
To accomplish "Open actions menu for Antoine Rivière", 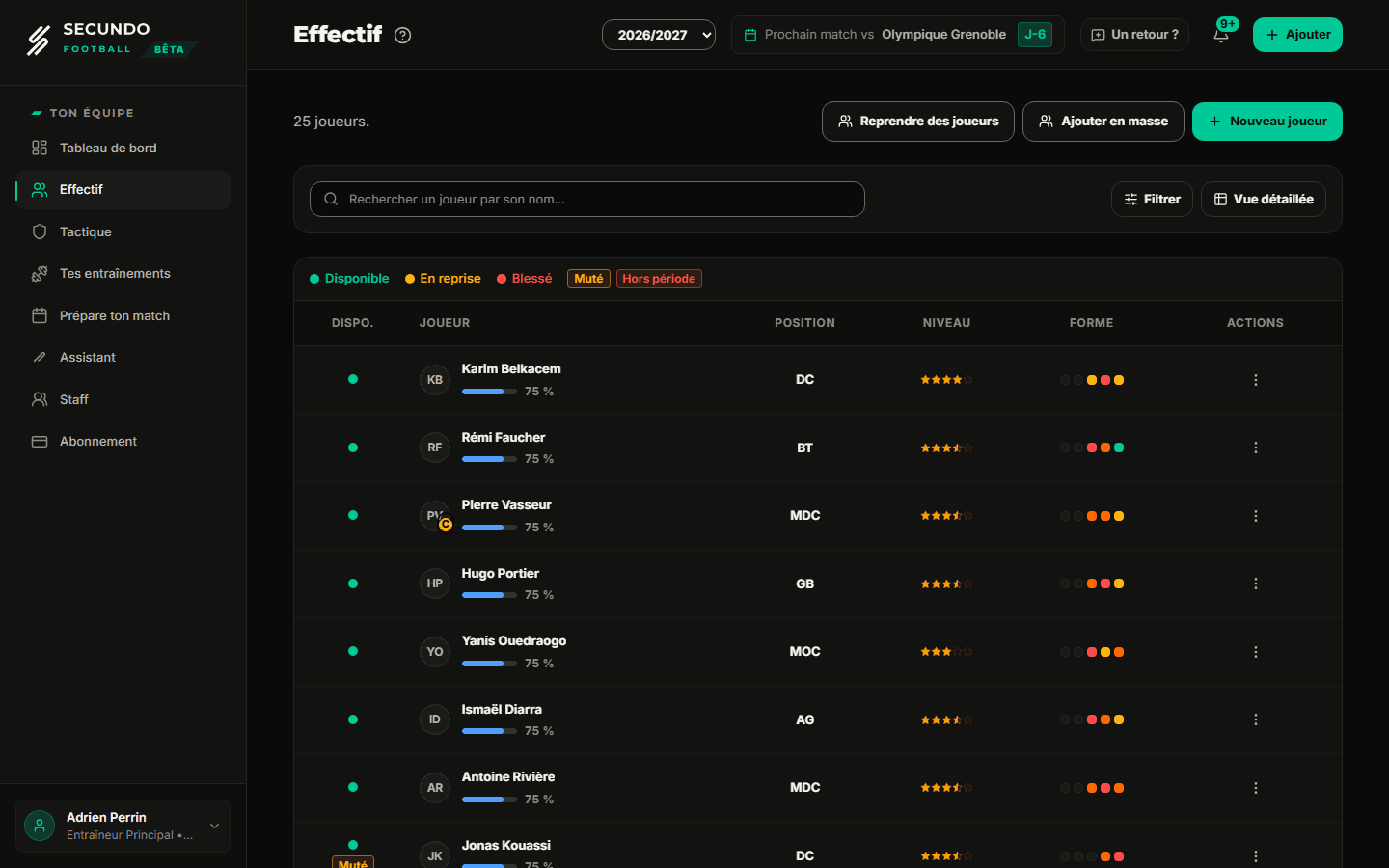I will (x=1255, y=788).
